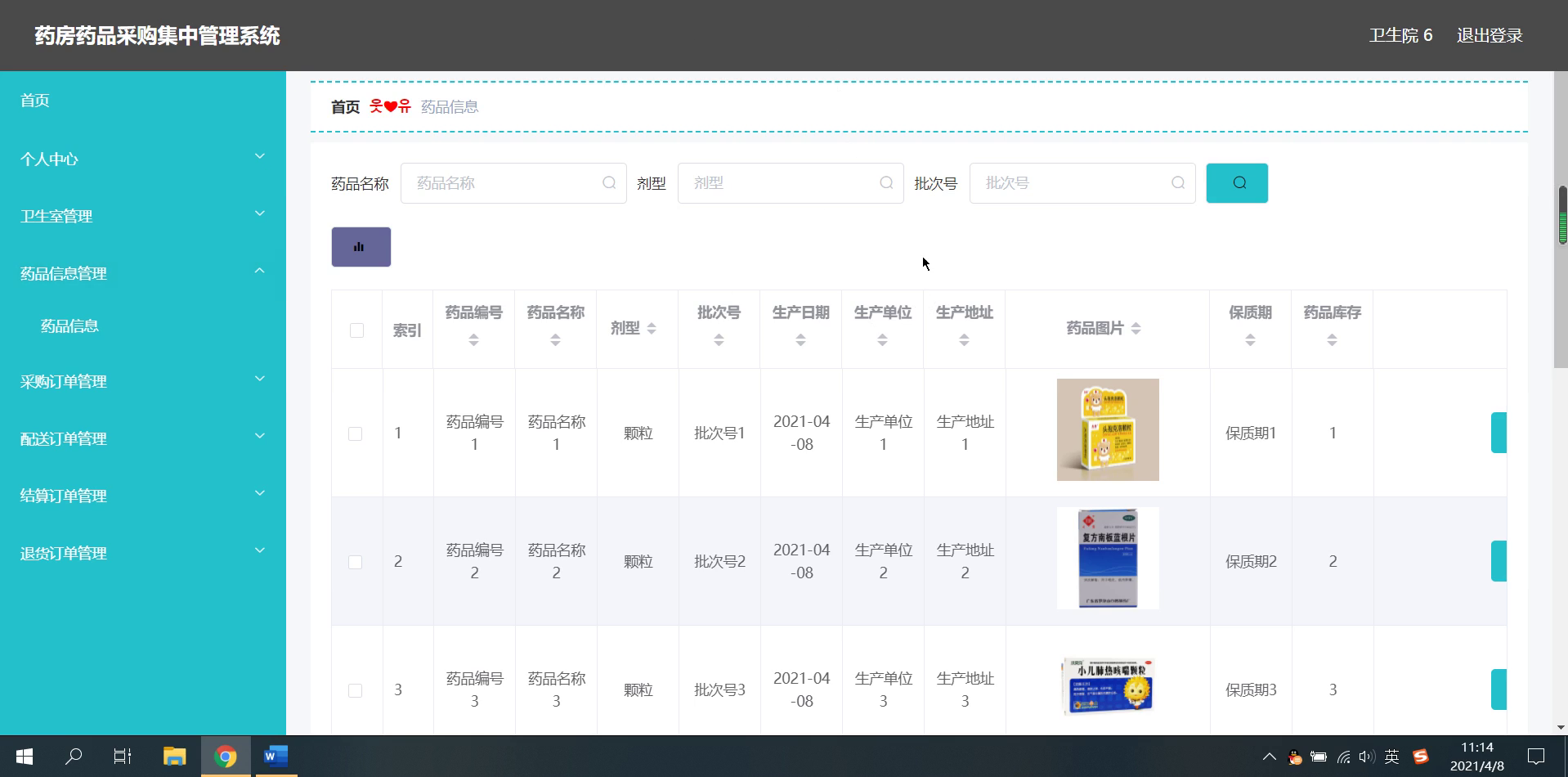Screen dimensions: 1568x777
Task: Check the row 3 checkbox
Action: pyautogui.click(x=355, y=690)
